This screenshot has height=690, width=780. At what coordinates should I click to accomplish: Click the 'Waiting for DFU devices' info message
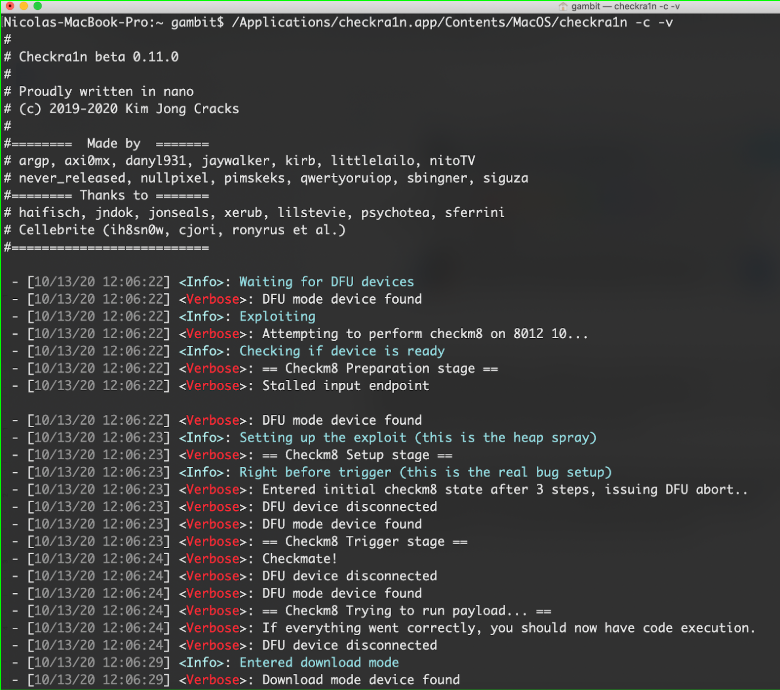326,282
